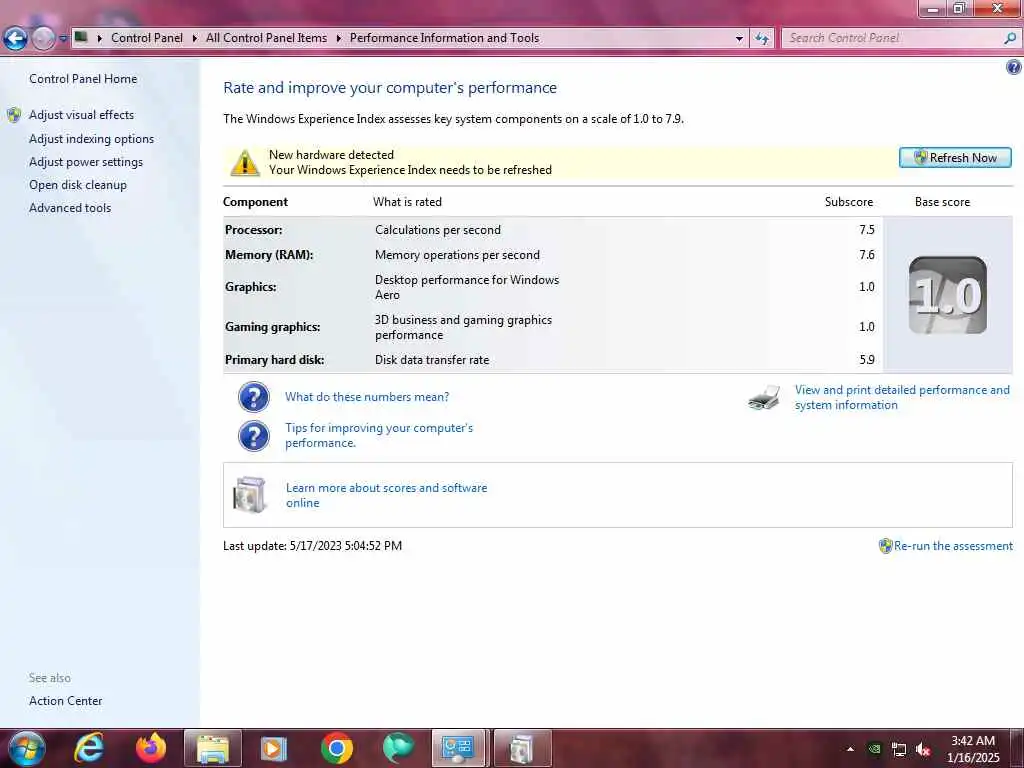The image size is (1024, 768).
Task: Open the recent pages dropdown arrow
Action: point(63,39)
